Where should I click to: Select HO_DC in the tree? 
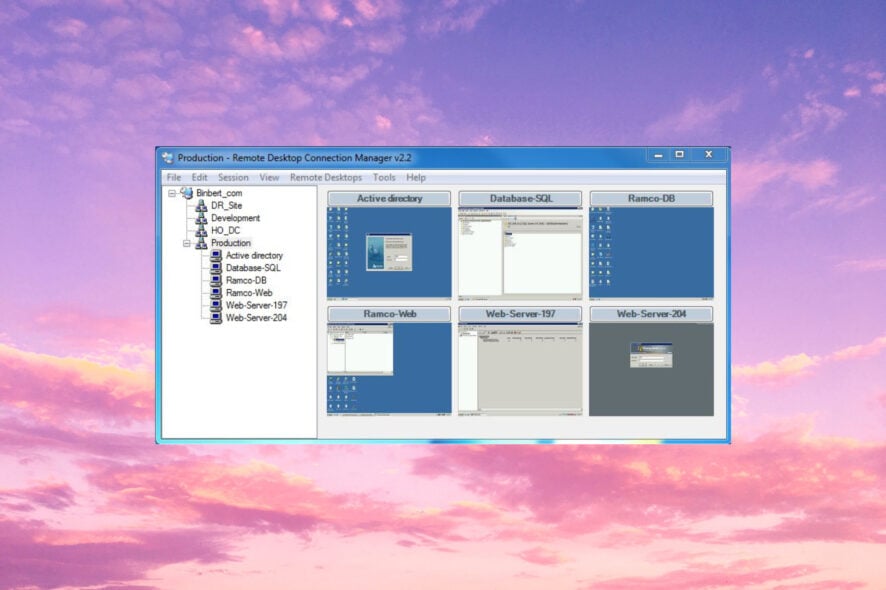225,231
